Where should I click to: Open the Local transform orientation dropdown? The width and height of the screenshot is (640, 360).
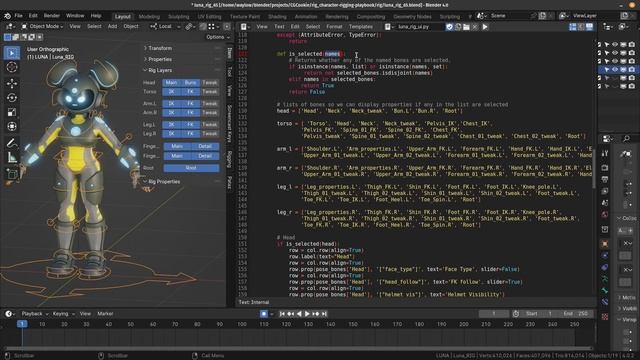165,27
